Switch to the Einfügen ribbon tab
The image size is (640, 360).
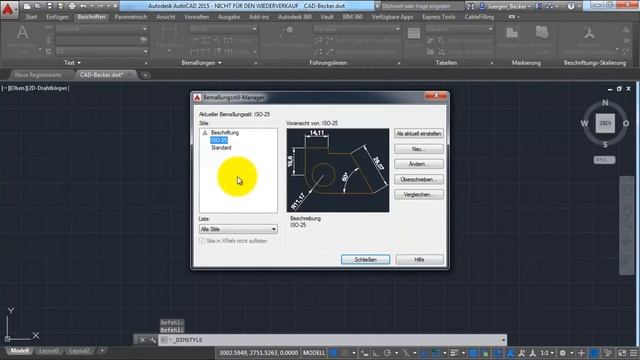coord(57,17)
